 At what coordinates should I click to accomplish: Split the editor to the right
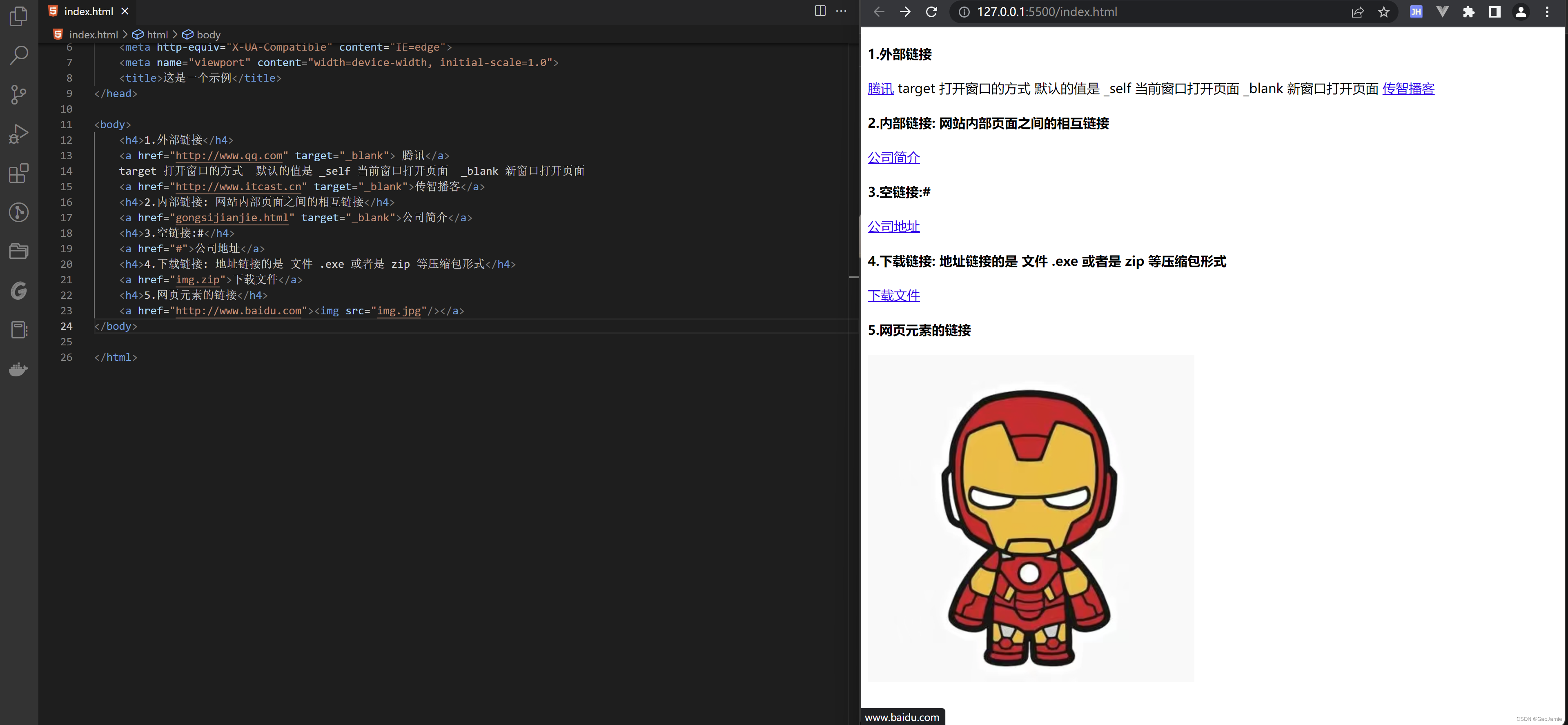(x=820, y=11)
